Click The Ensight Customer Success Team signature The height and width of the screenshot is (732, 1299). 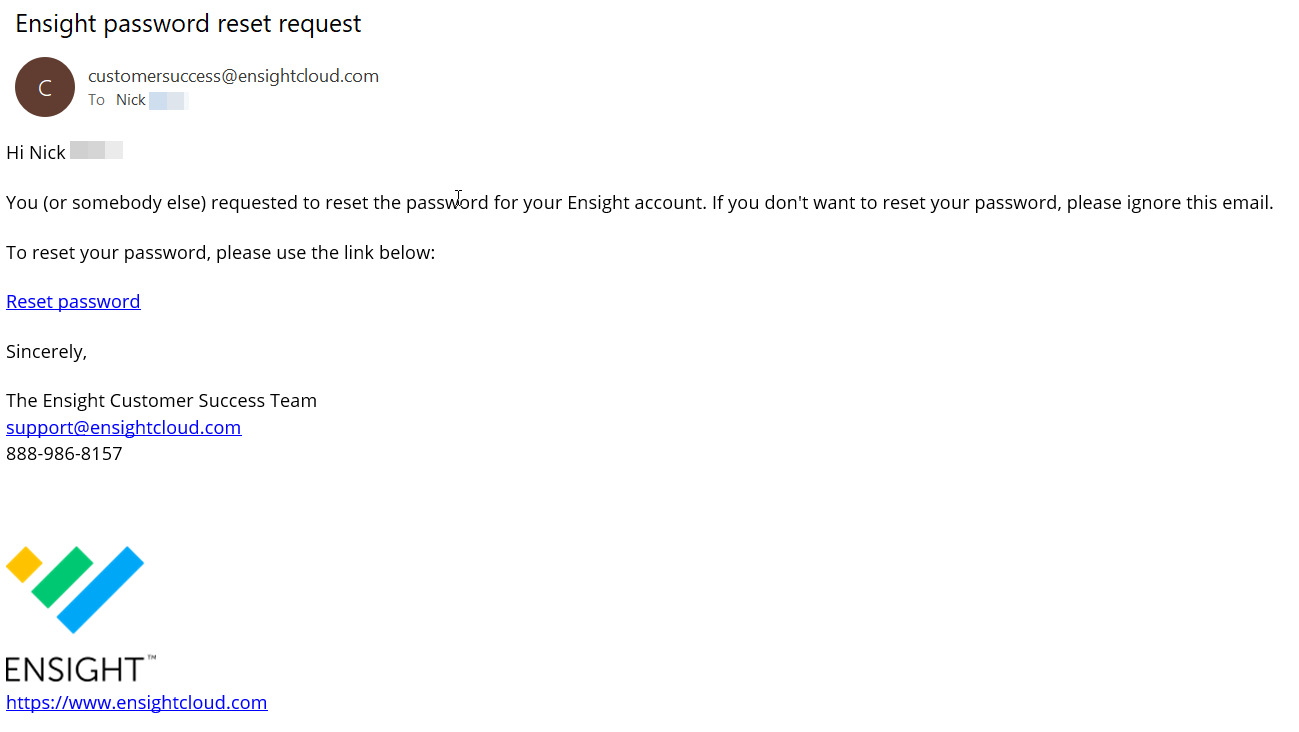point(161,400)
